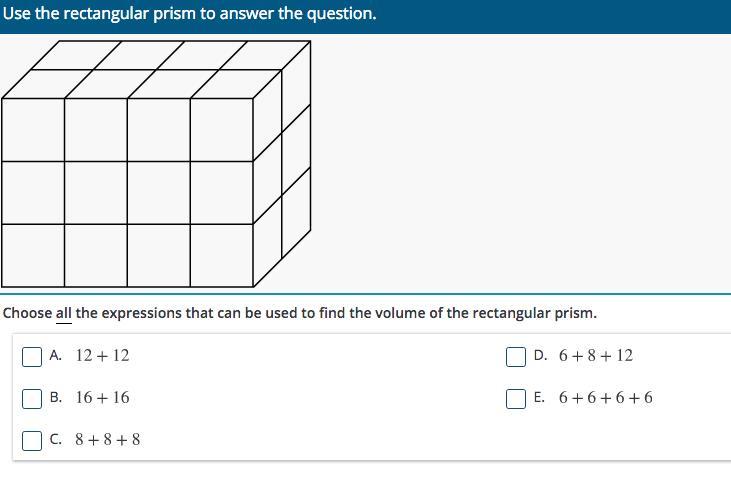Click the bottom-right square on the prism's front face
The height and width of the screenshot is (487, 731).
coord(222,255)
